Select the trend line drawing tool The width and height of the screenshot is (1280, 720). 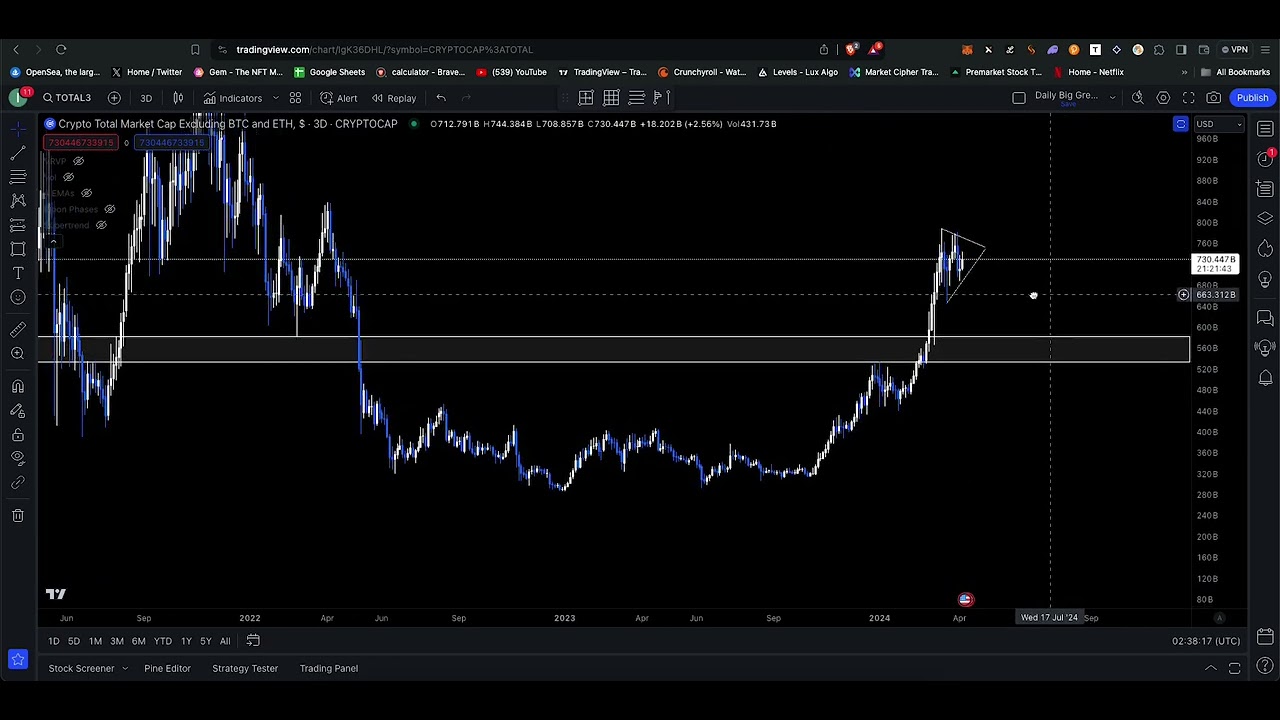click(x=18, y=153)
